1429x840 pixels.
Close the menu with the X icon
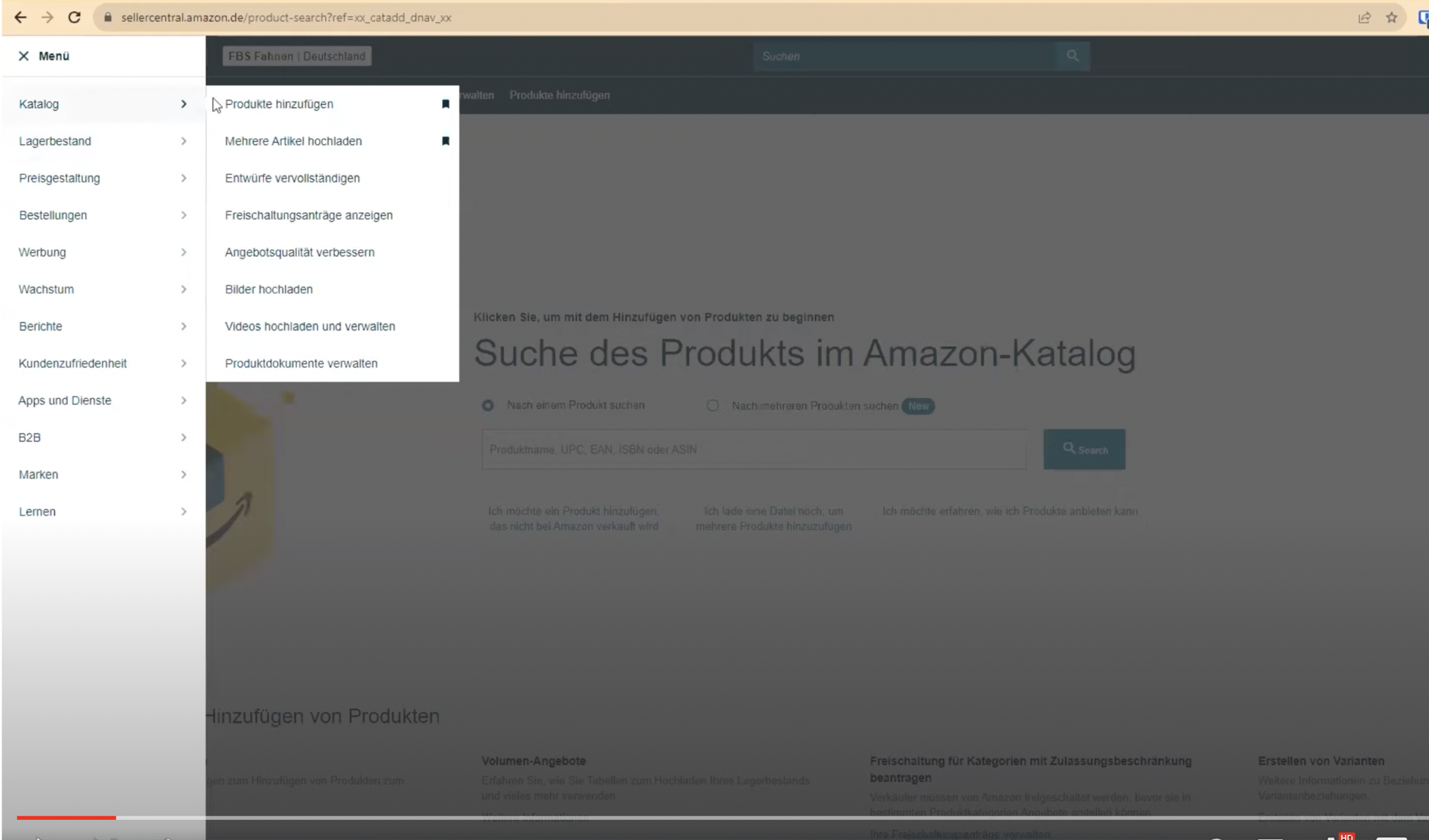click(24, 56)
